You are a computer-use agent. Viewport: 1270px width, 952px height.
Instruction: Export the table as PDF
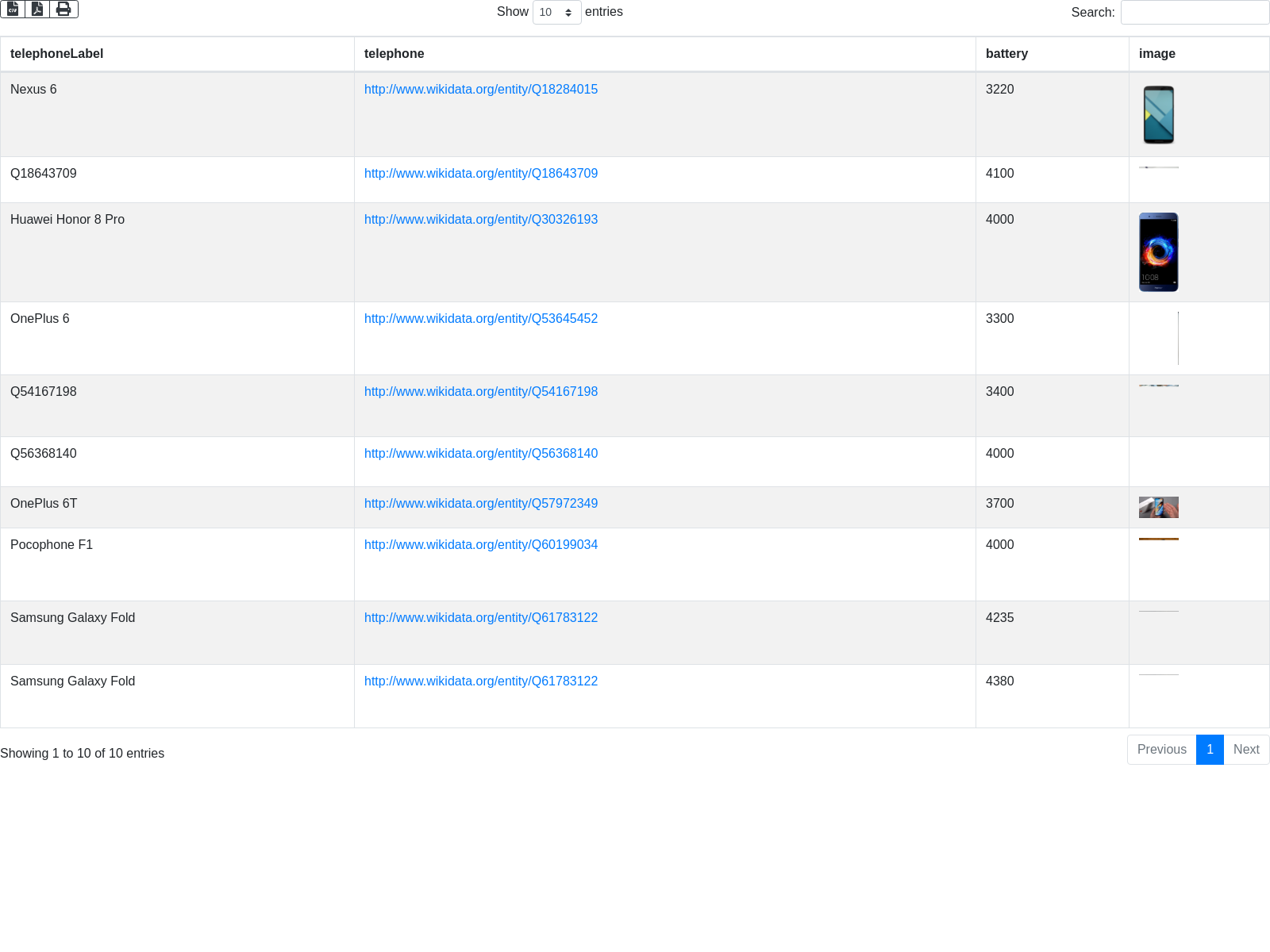tap(37, 9)
